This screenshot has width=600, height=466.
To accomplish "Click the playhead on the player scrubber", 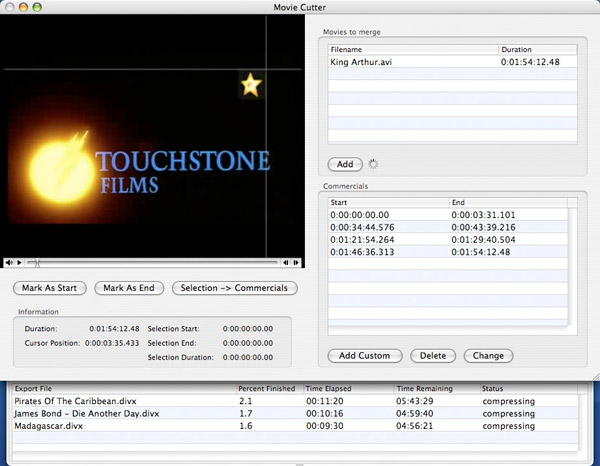I will click(x=37, y=263).
